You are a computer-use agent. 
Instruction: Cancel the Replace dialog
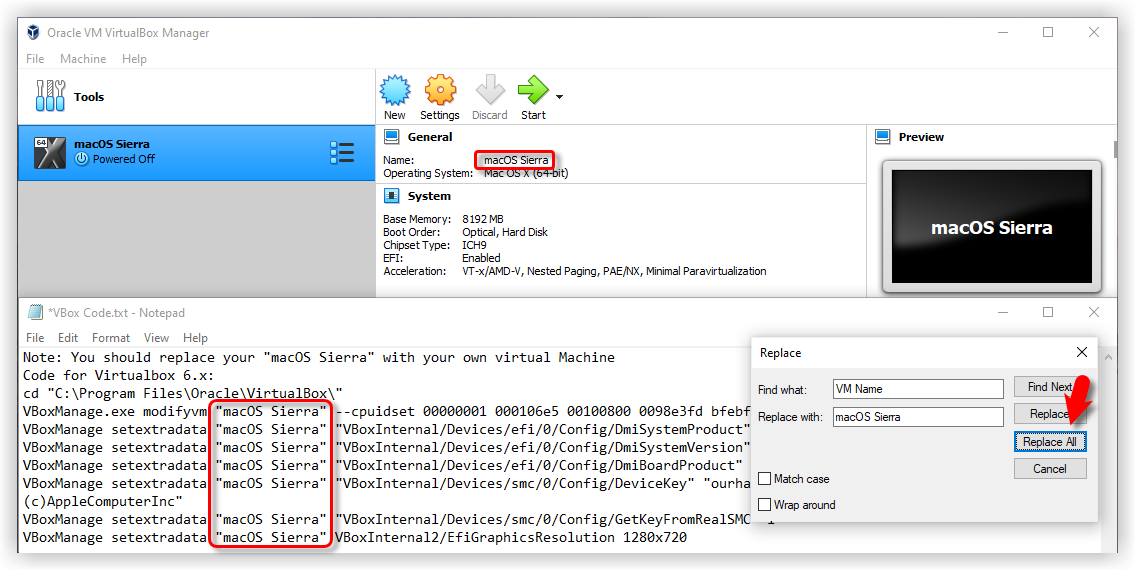pos(1050,469)
